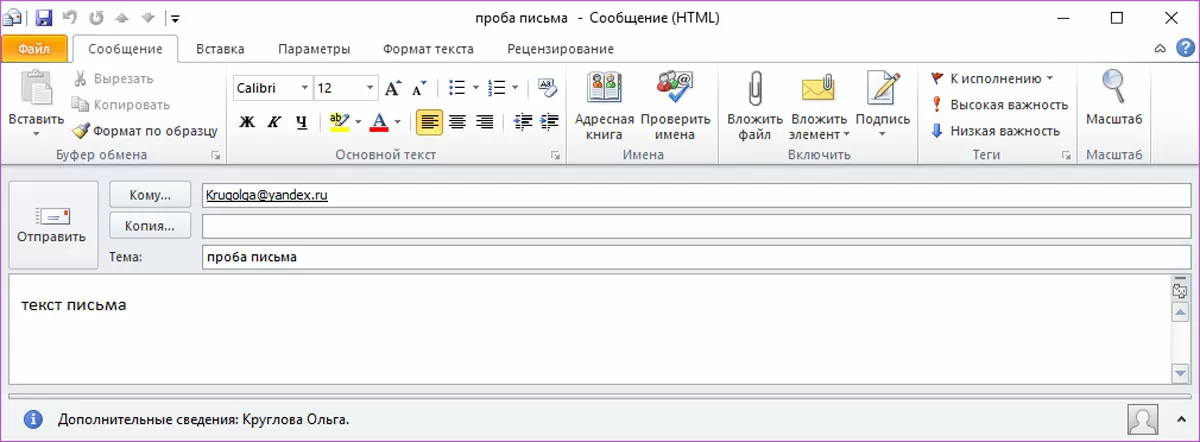Open the Подпись signature menu

(x=883, y=106)
